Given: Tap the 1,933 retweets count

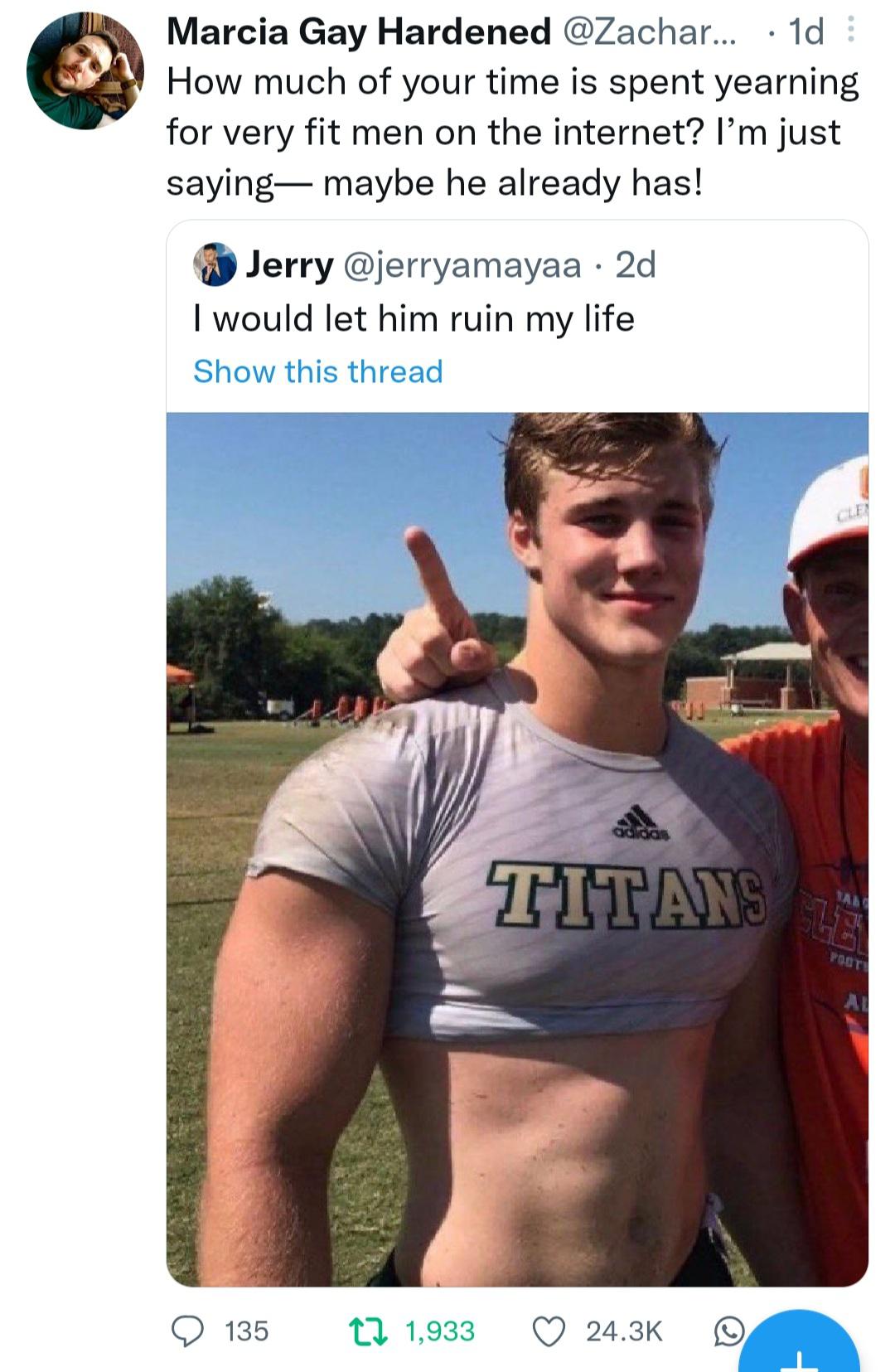Looking at the screenshot, I should point(439,1331).
